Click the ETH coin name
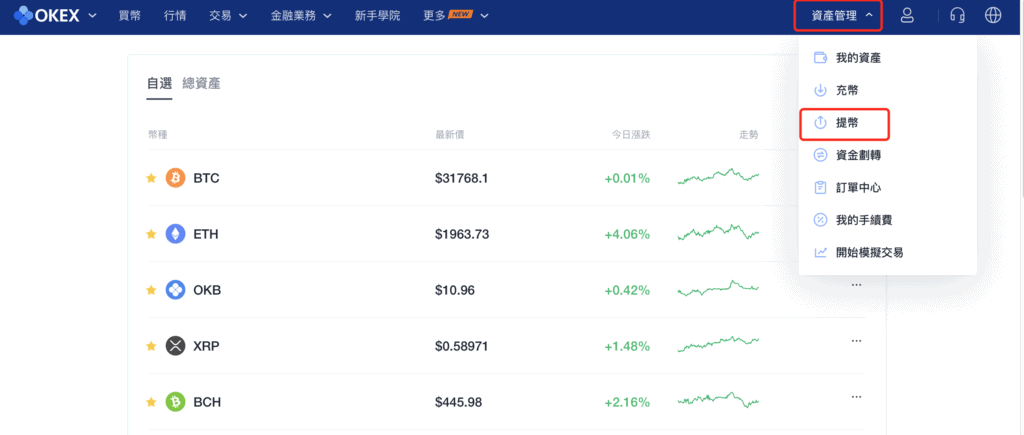The image size is (1024, 435). (x=206, y=234)
